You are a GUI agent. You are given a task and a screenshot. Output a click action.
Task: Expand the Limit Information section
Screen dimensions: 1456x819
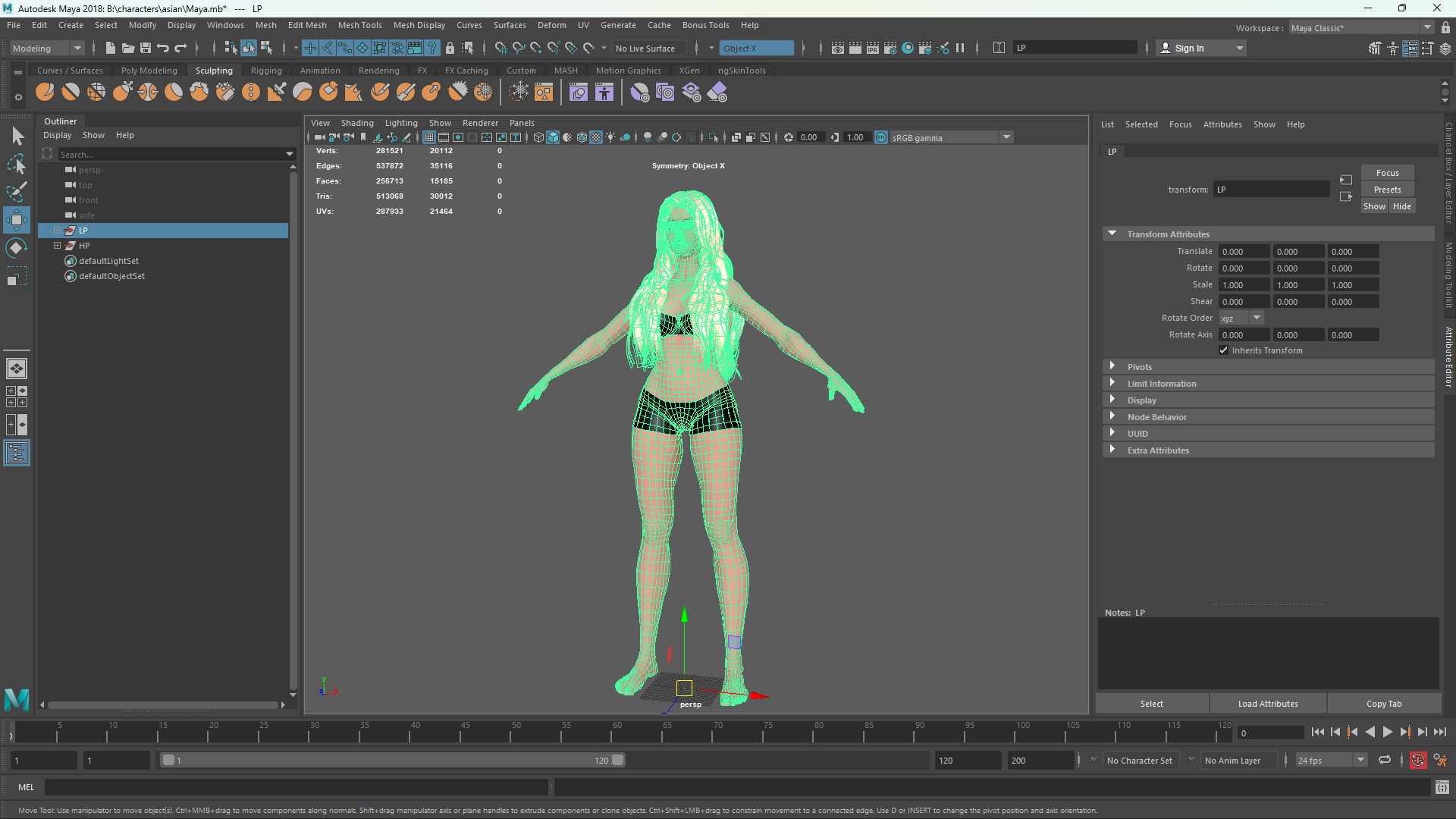coord(1112,383)
